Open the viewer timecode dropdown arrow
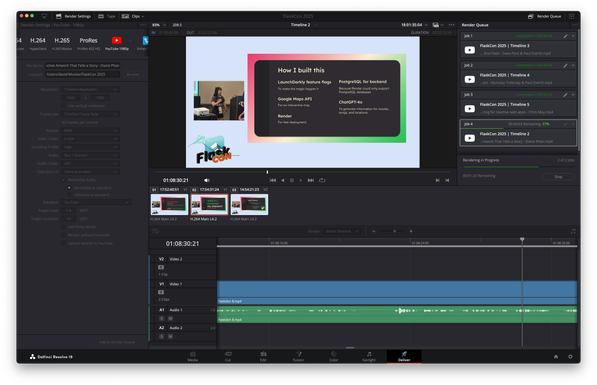The height and width of the screenshot is (385, 597). pos(426,25)
